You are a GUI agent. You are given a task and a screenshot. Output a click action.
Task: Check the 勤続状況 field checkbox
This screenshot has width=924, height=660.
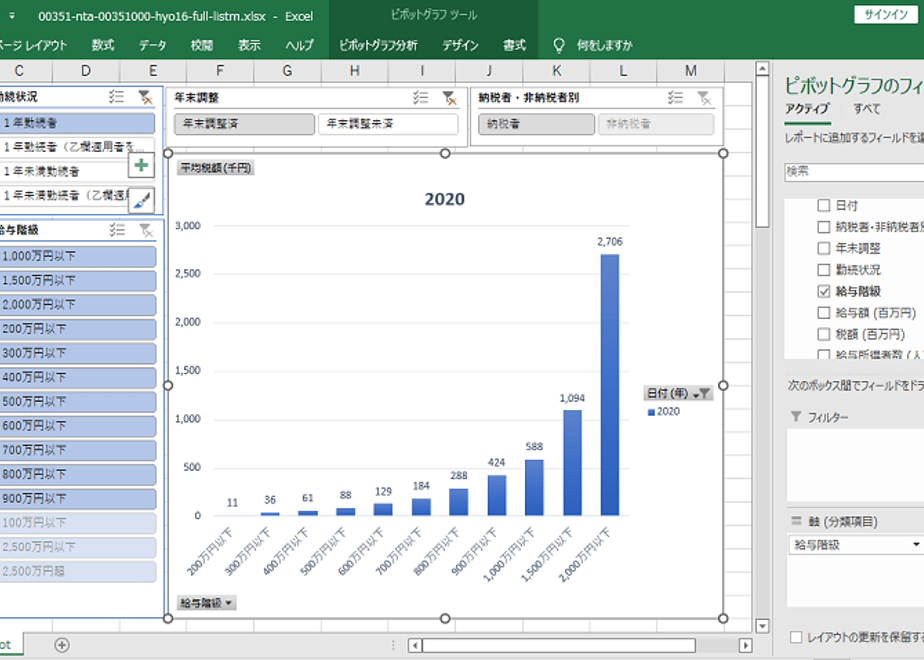tap(824, 270)
